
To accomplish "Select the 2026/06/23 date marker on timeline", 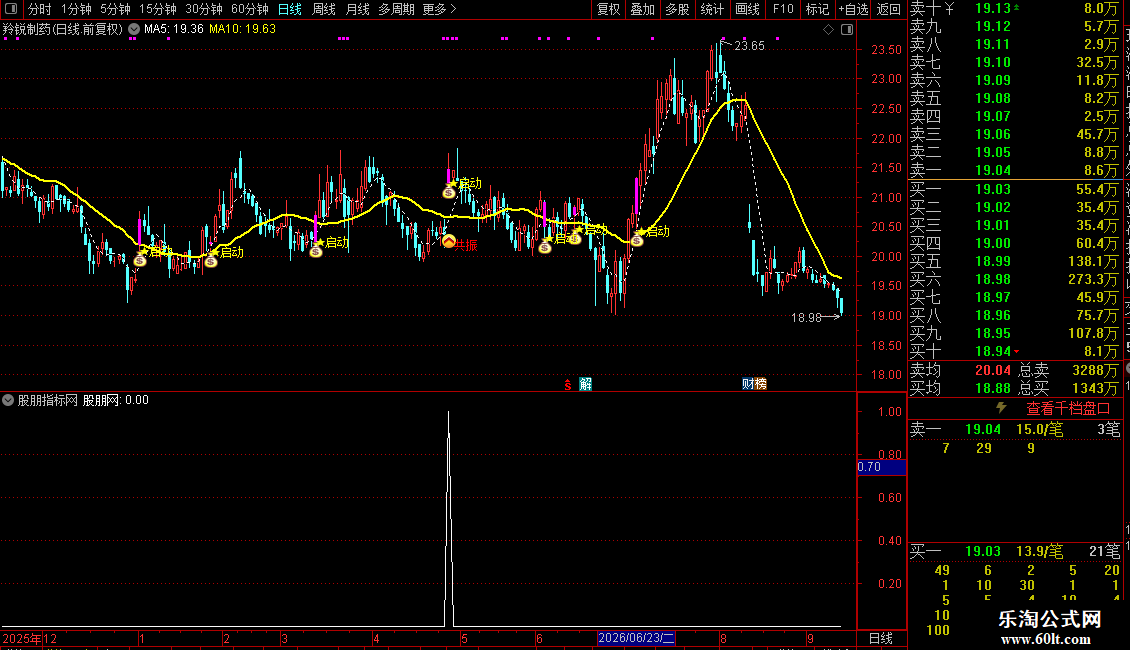I will pyautogui.click(x=636, y=638).
